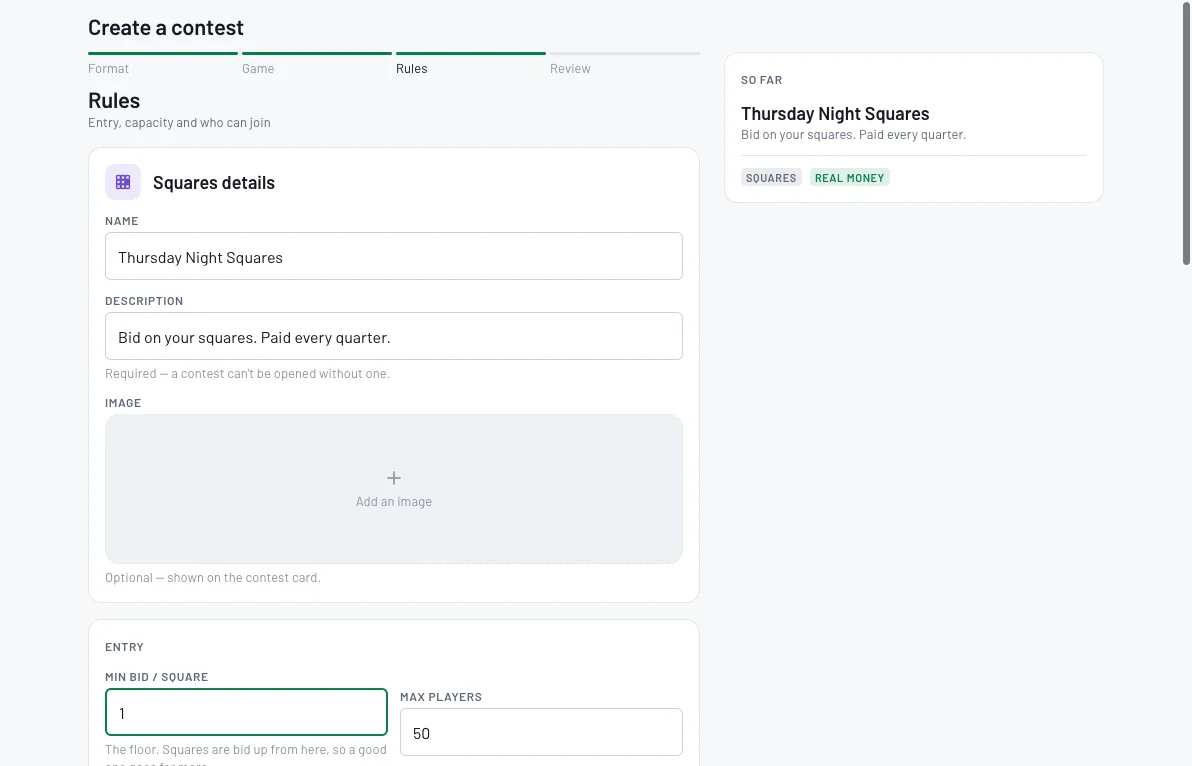Viewport: 1192px width, 766px height.
Task: Click the 'Squares details' heading
Action: point(214,182)
